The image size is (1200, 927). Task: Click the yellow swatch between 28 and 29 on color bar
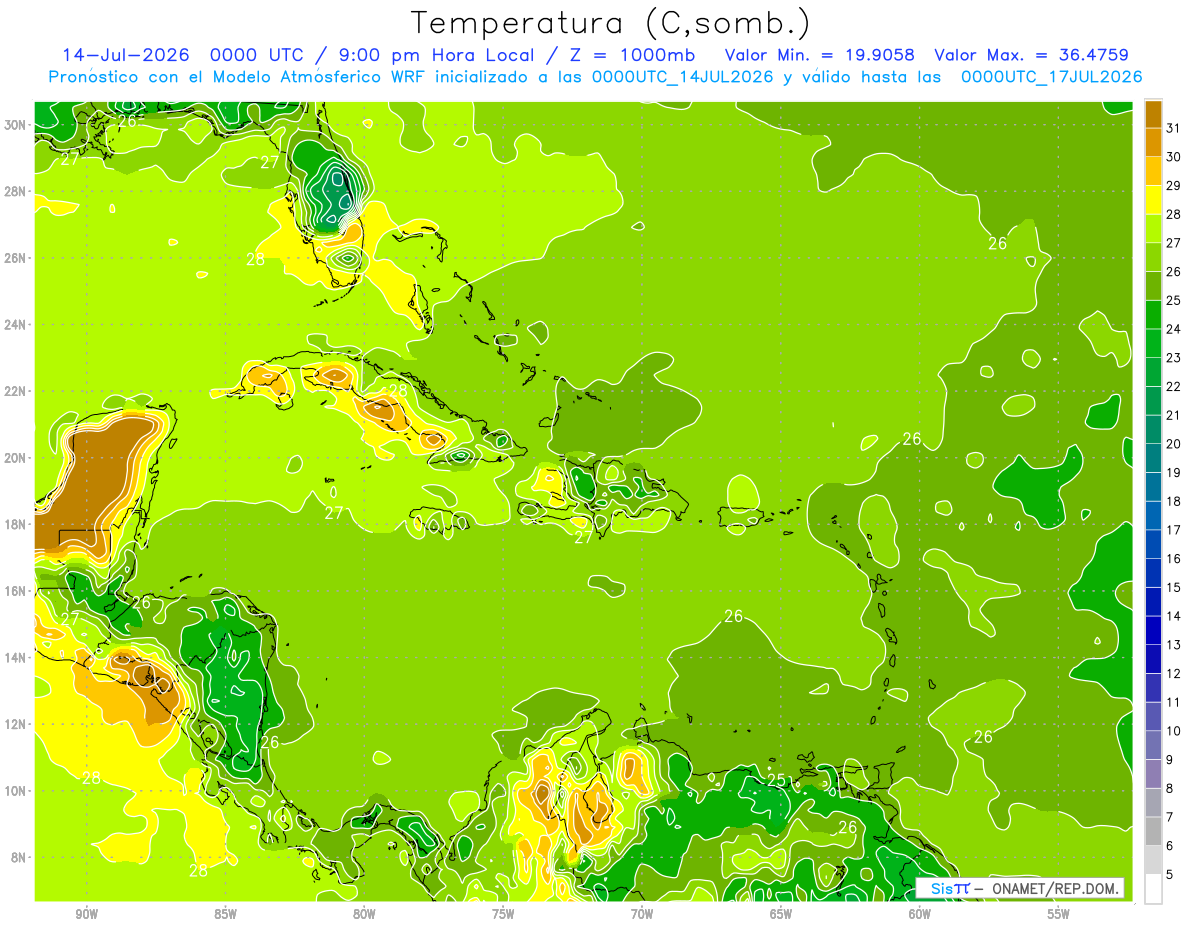click(1153, 199)
